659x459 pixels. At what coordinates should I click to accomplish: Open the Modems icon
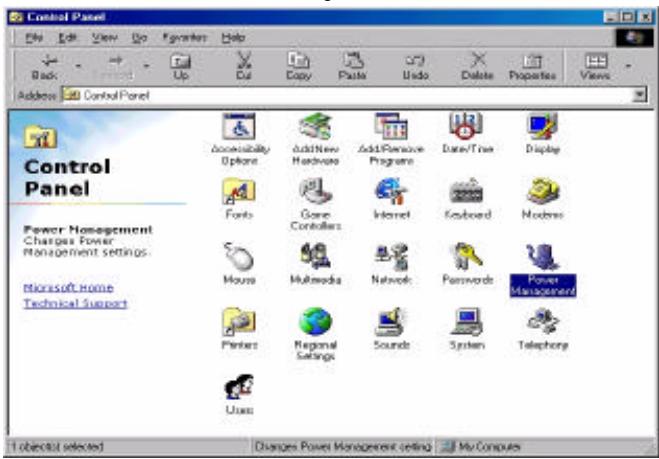tap(543, 192)
